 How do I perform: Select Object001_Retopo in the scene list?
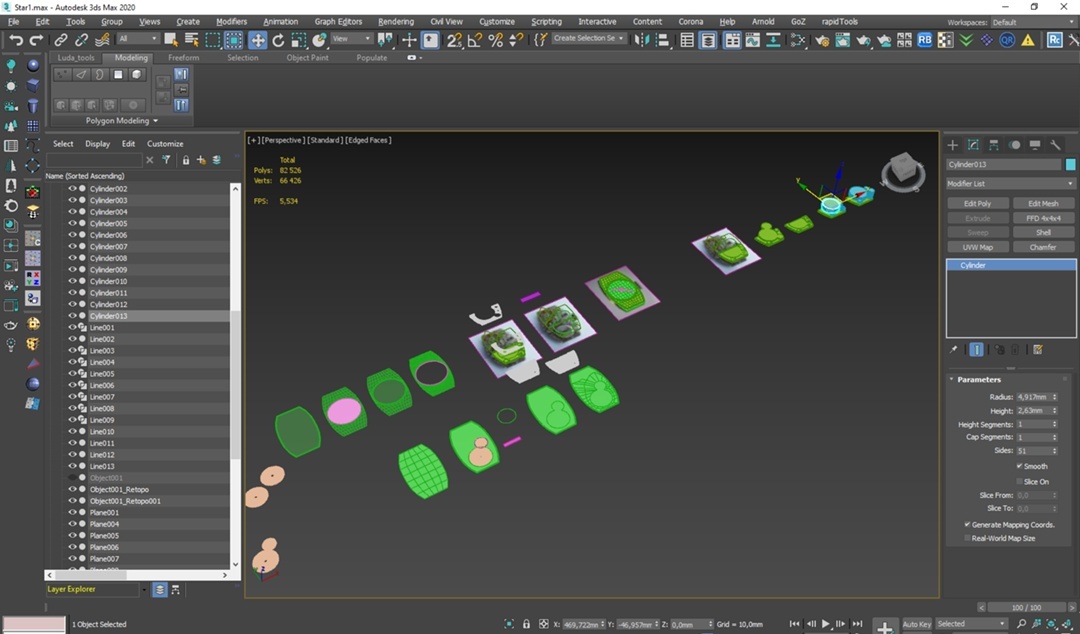coord(119,489)
